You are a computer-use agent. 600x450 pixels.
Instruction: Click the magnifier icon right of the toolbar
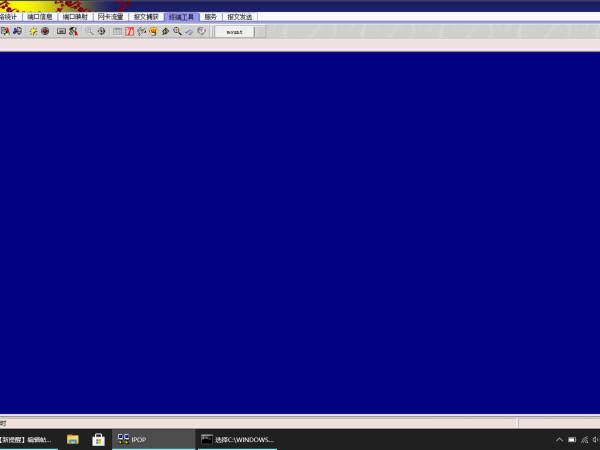[x=177, y=31]
